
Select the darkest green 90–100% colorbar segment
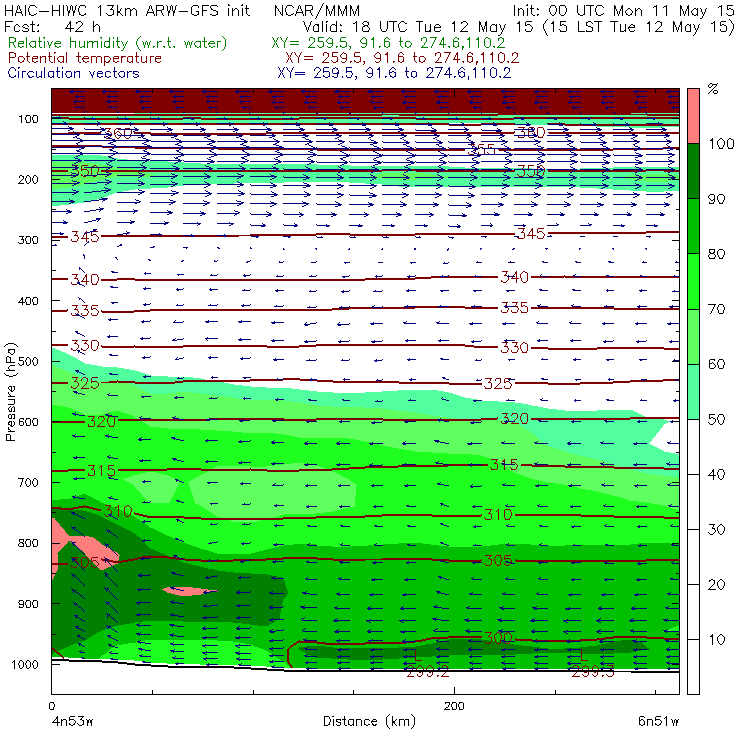tap(693, 171)
